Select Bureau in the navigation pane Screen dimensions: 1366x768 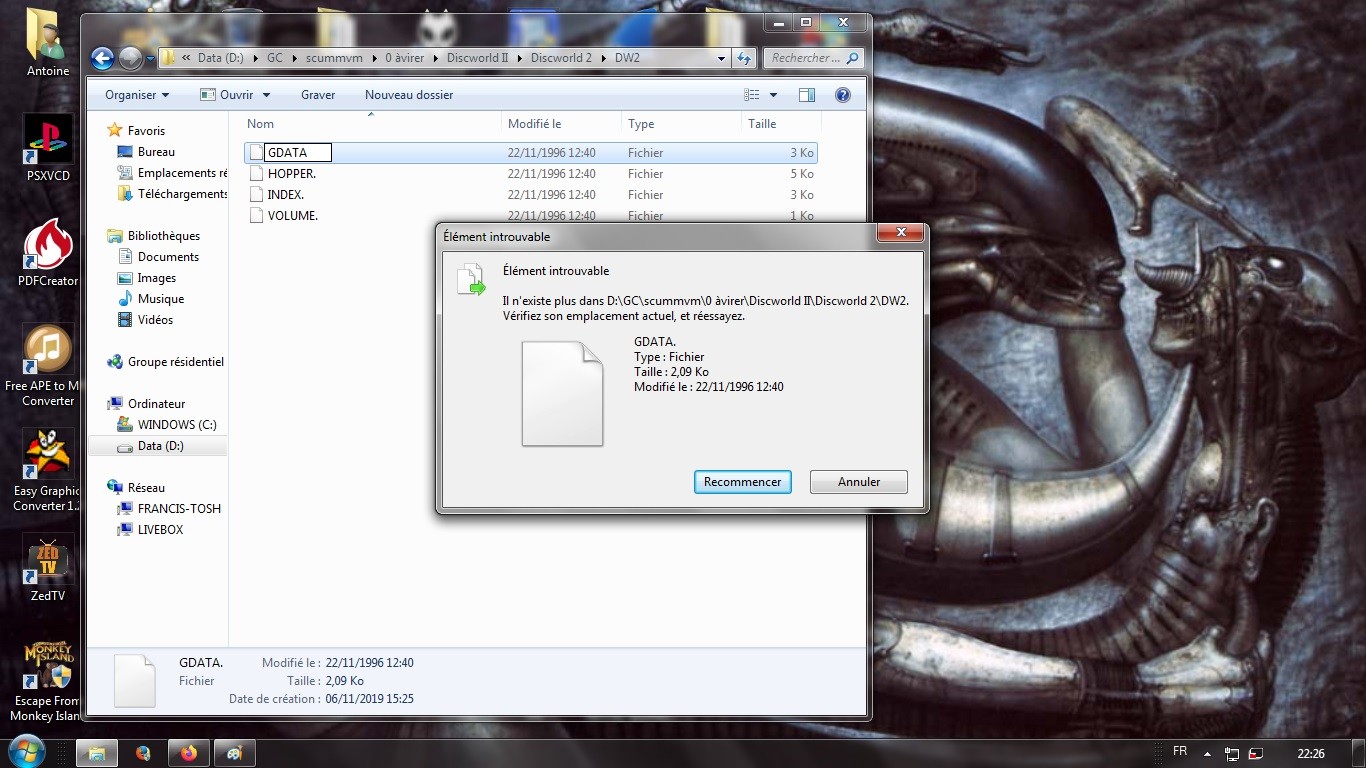[x=156, y=152]
